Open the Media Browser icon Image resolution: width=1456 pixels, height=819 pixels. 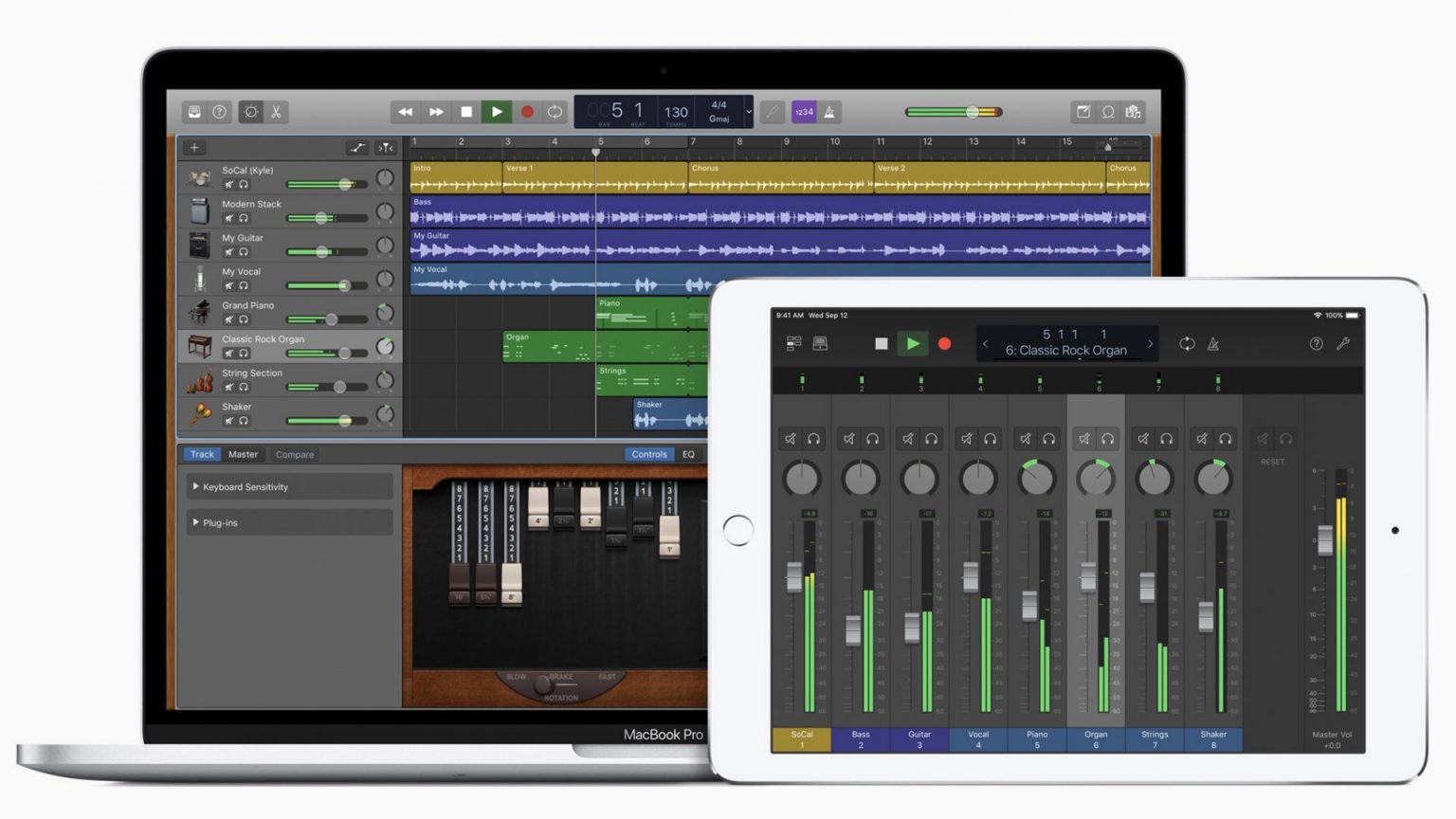(x=1133, y=112)
